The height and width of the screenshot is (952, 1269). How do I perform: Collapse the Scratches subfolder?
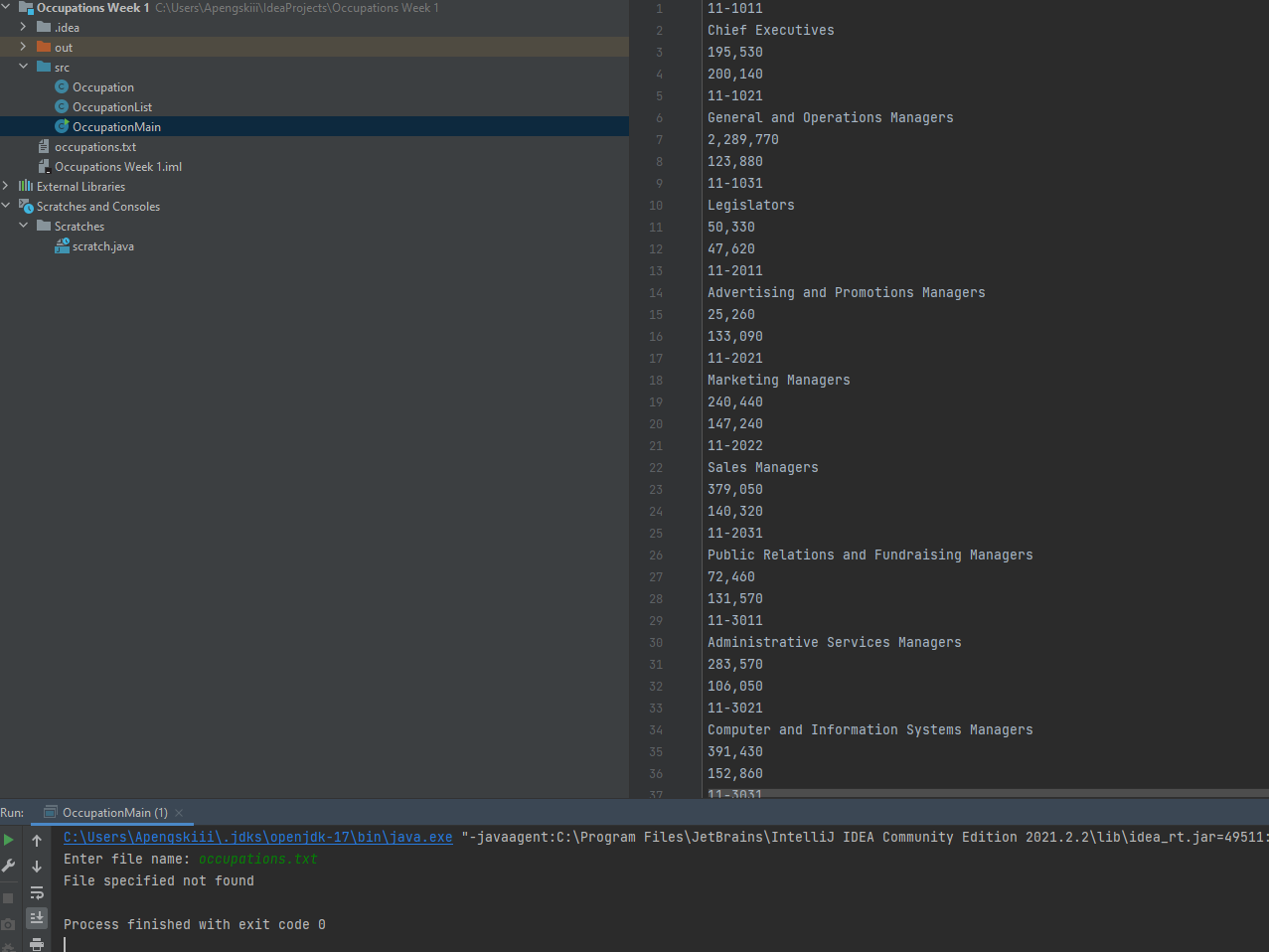(24, 226)
